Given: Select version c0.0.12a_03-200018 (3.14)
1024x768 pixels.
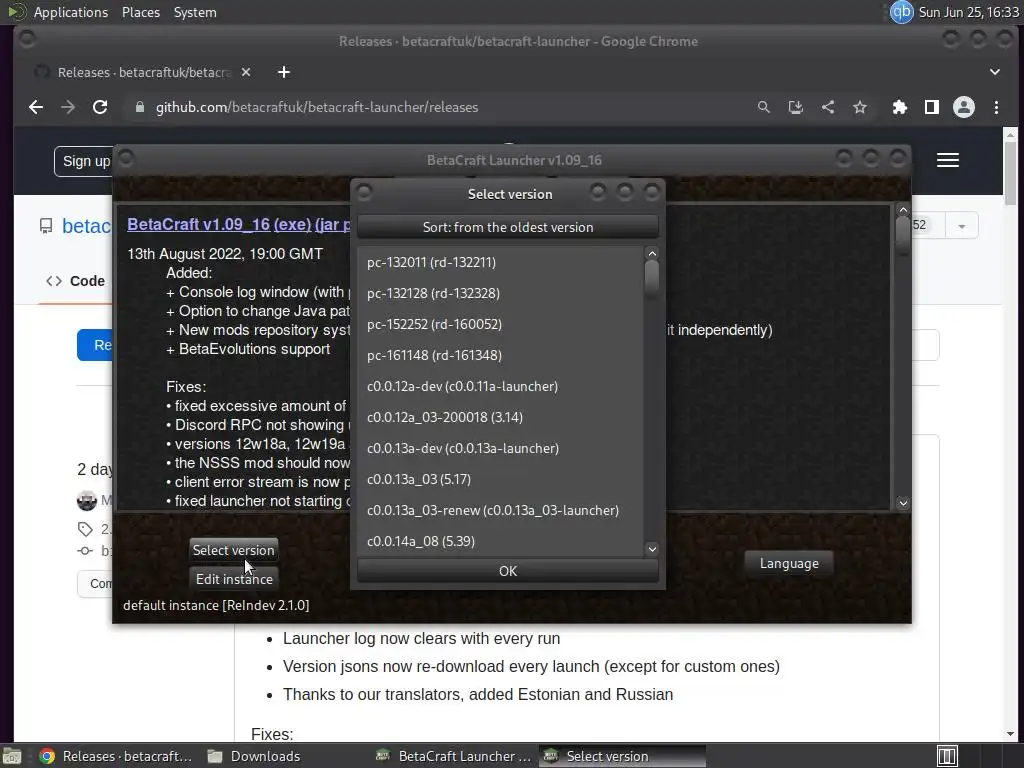Looking at the screenshot, I should pos(500,417).
